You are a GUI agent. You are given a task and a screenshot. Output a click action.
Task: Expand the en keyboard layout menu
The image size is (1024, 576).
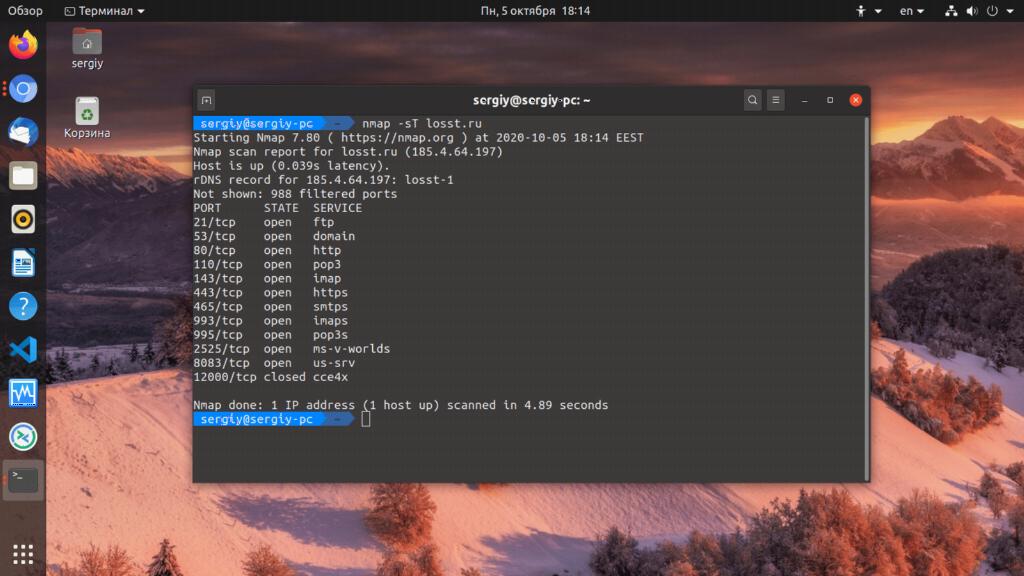point(912,10)
